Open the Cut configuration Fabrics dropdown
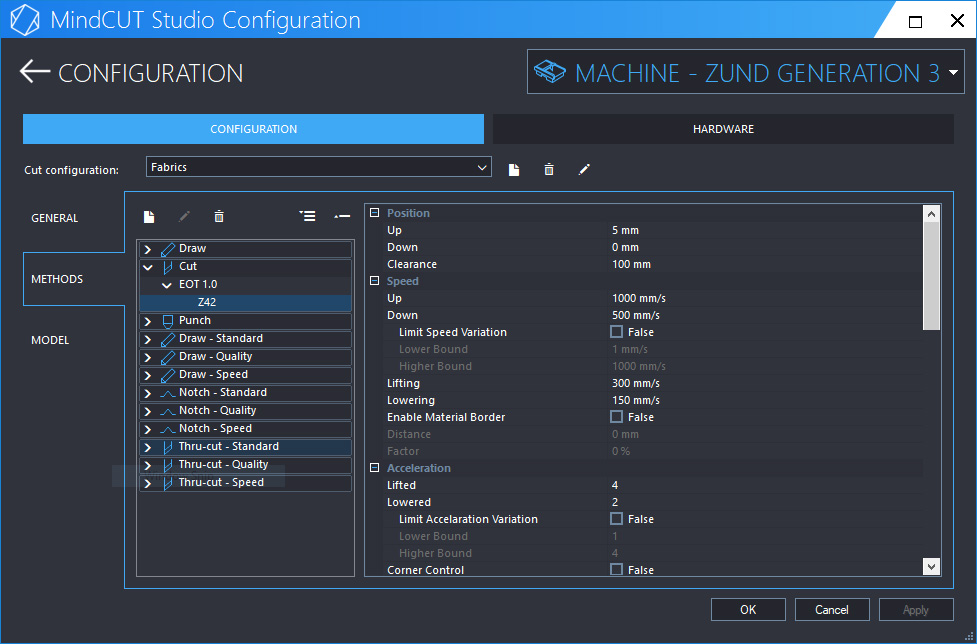Screen dimensions: 977x644 pyautogui.click(x=318, y=167)
